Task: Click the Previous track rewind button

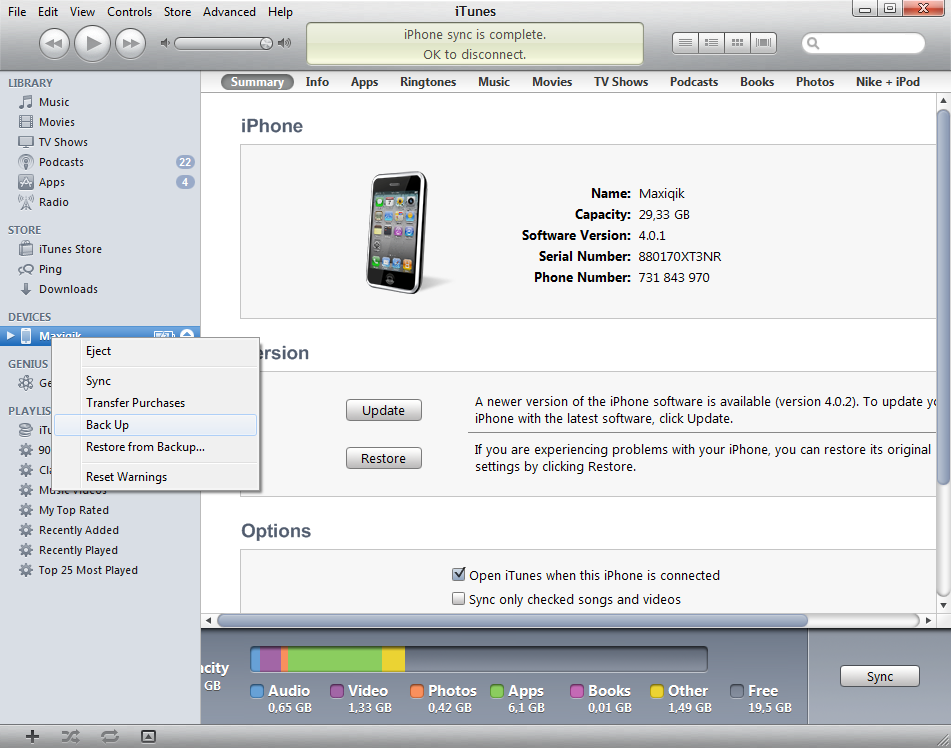Action: pyautogui.click(x=54, y=44)
